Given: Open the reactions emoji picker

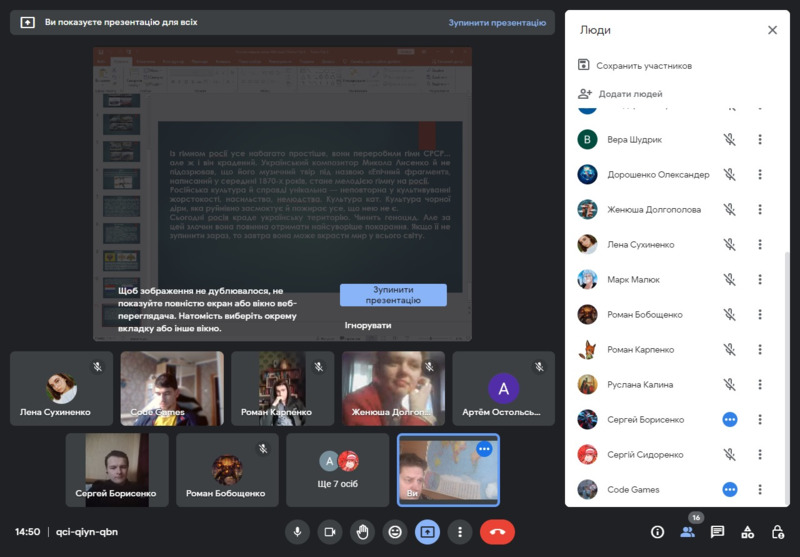Looking at the screenshot, I should [395, 532].
